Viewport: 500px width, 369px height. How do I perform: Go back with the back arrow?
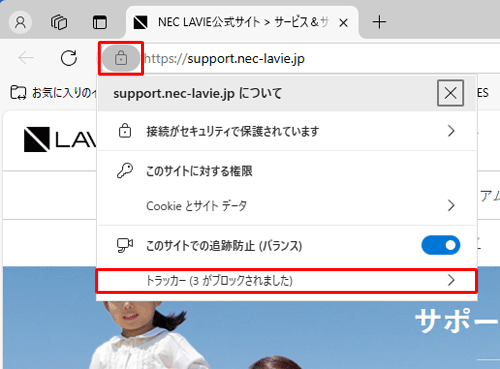click(26, 58)
